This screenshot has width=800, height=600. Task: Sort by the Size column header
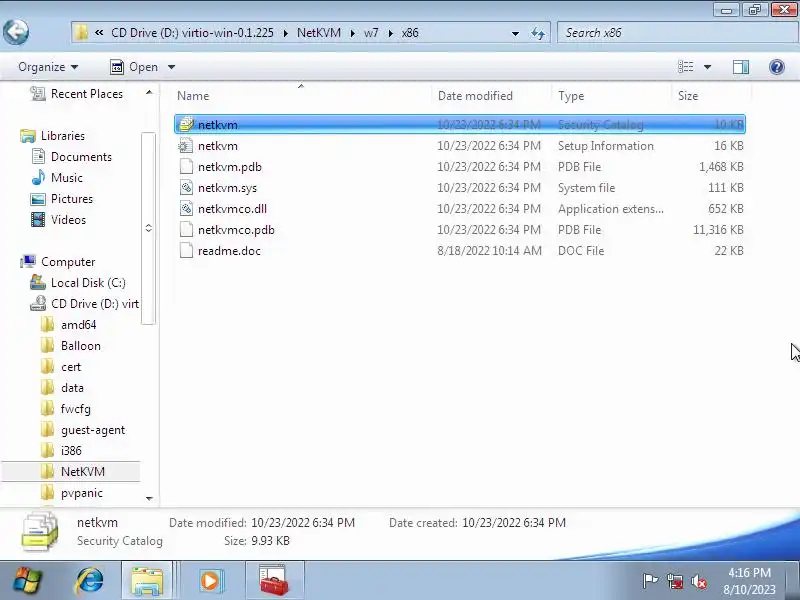point(688,96)
